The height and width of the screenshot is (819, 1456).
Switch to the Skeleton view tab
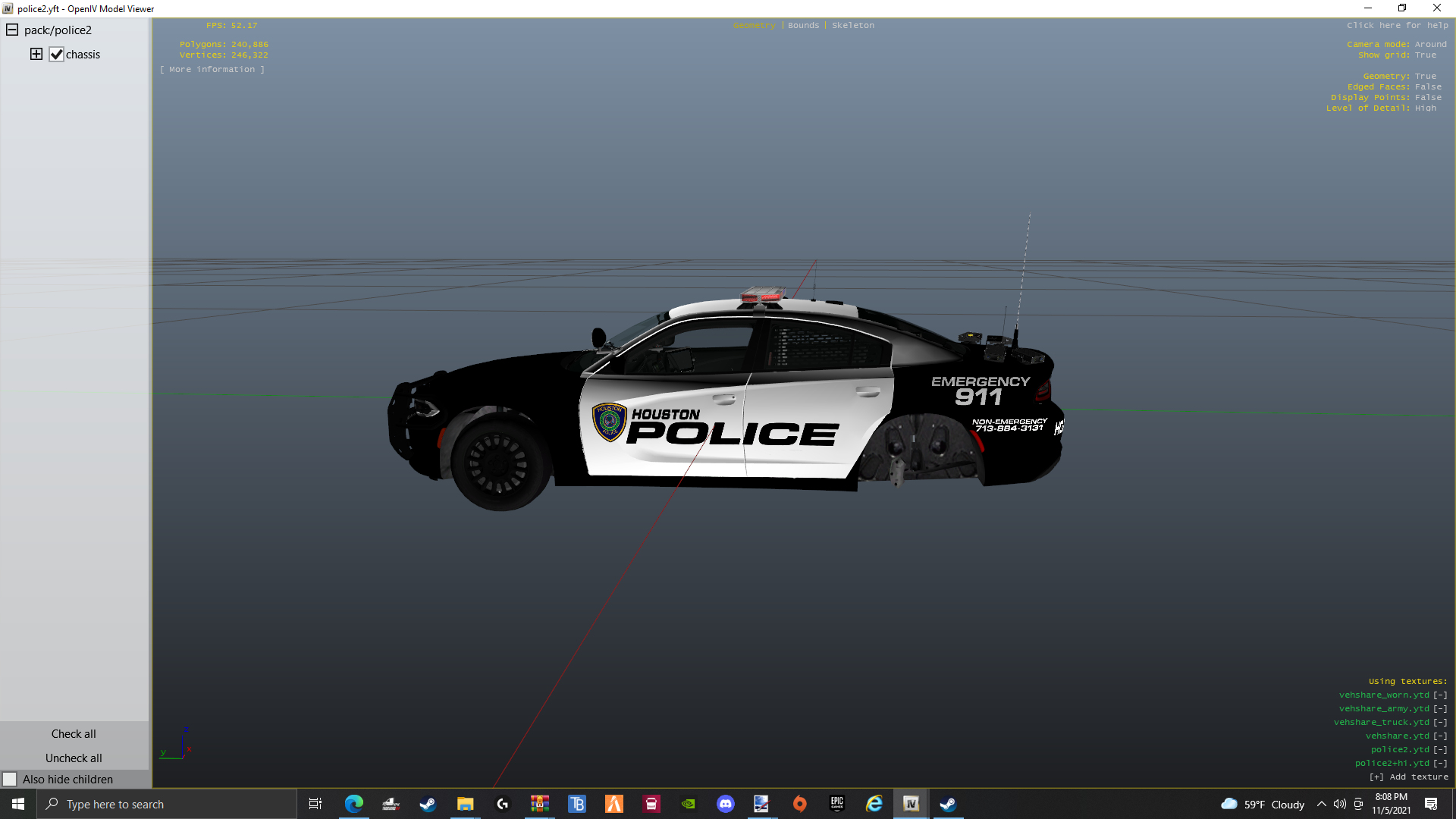[852, 25]
